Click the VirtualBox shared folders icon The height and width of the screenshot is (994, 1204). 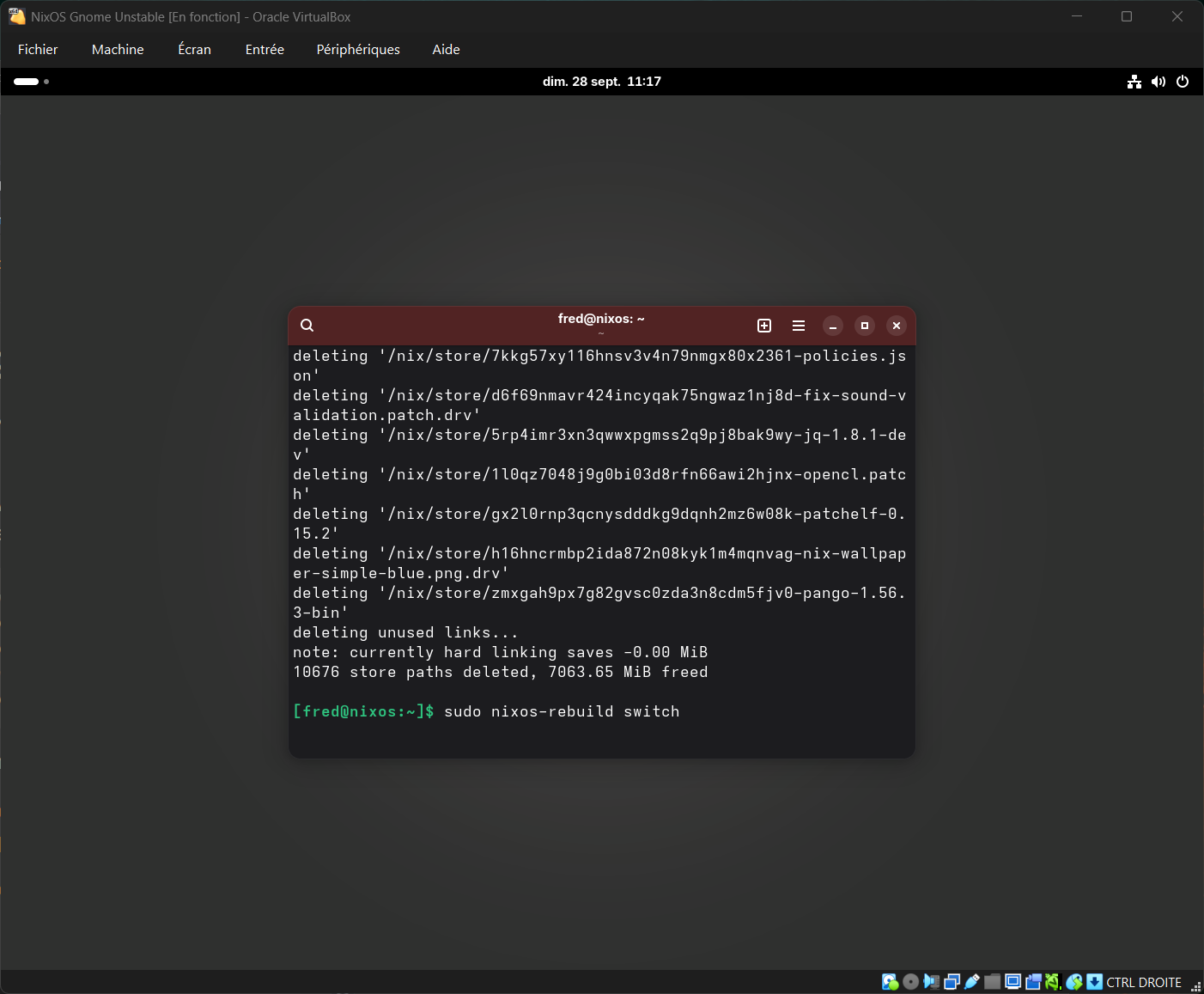pyautogui.click(x=993, y=982)
